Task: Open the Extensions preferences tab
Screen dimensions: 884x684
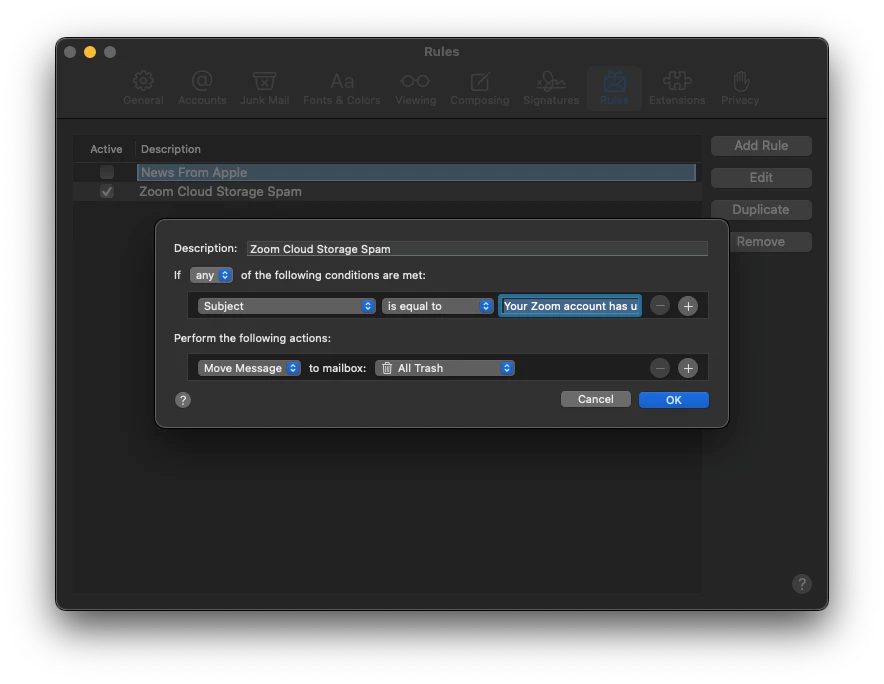Action: tap(677, 88)
